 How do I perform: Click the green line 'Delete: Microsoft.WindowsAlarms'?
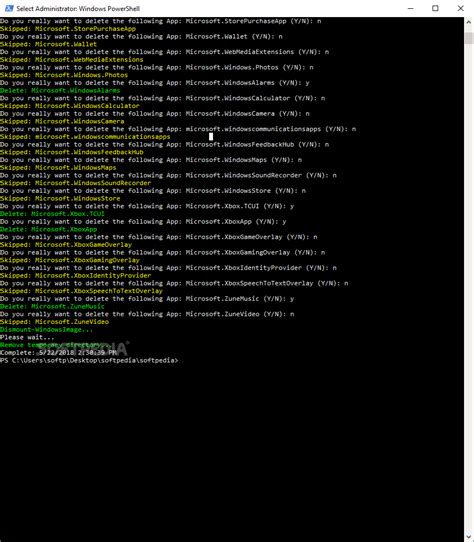point(60,91)
